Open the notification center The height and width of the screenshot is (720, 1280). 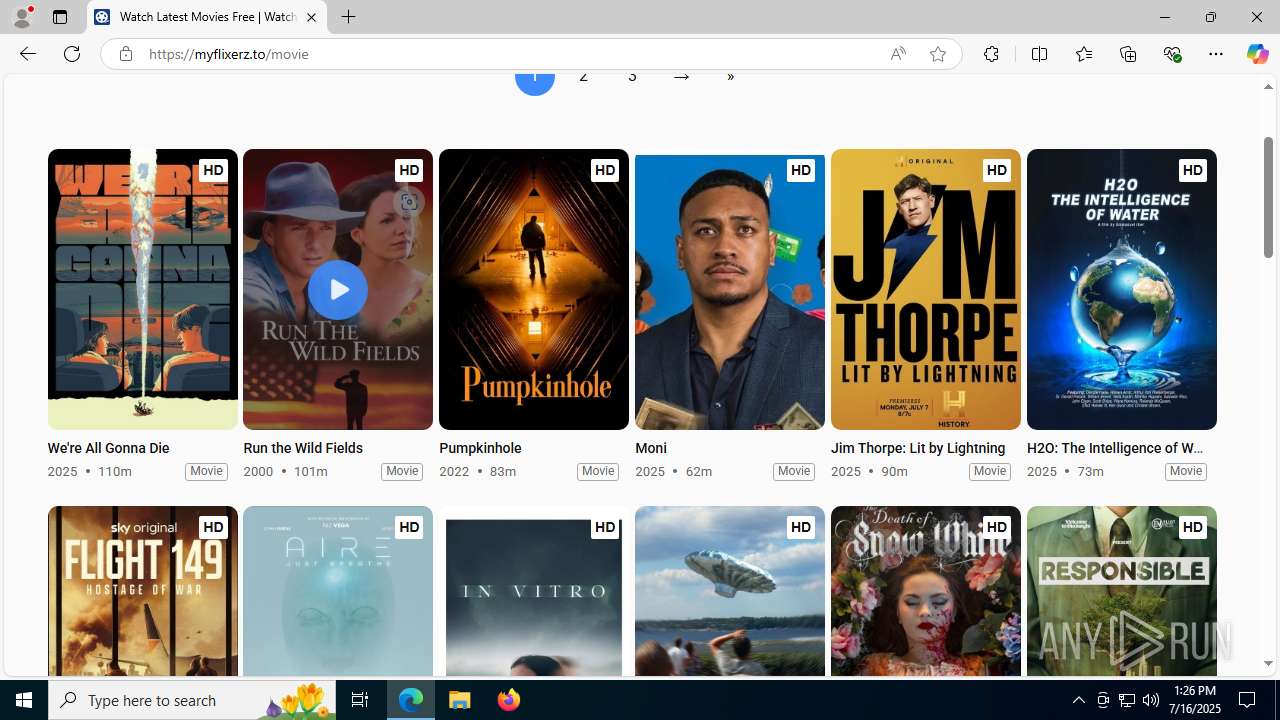click(x=1248, y=700)
